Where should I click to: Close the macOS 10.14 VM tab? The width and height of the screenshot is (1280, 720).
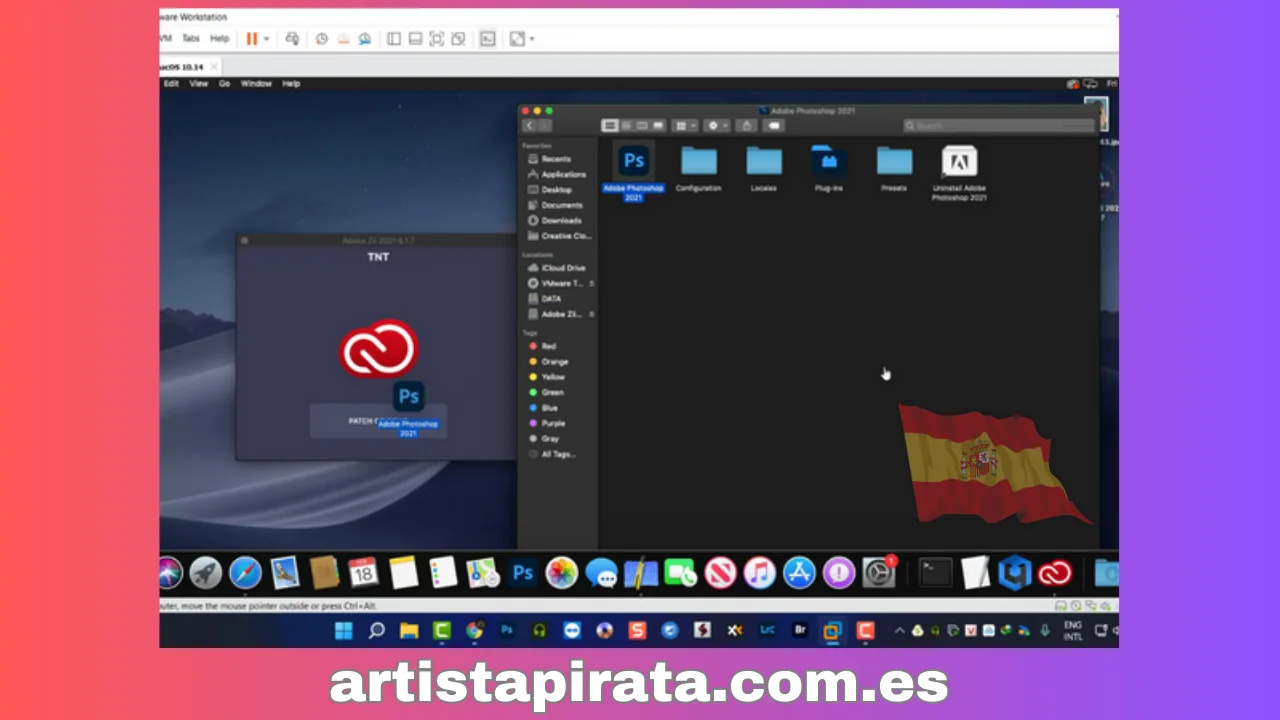213,67
